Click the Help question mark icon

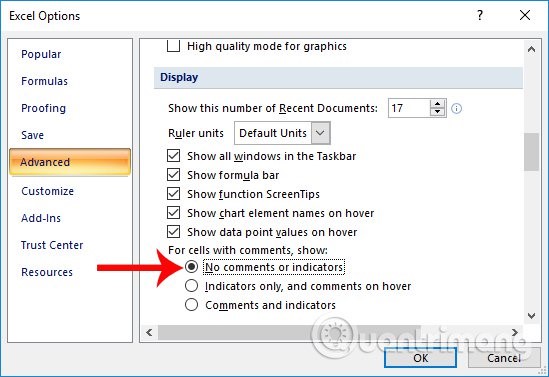(x=480, y=15)
